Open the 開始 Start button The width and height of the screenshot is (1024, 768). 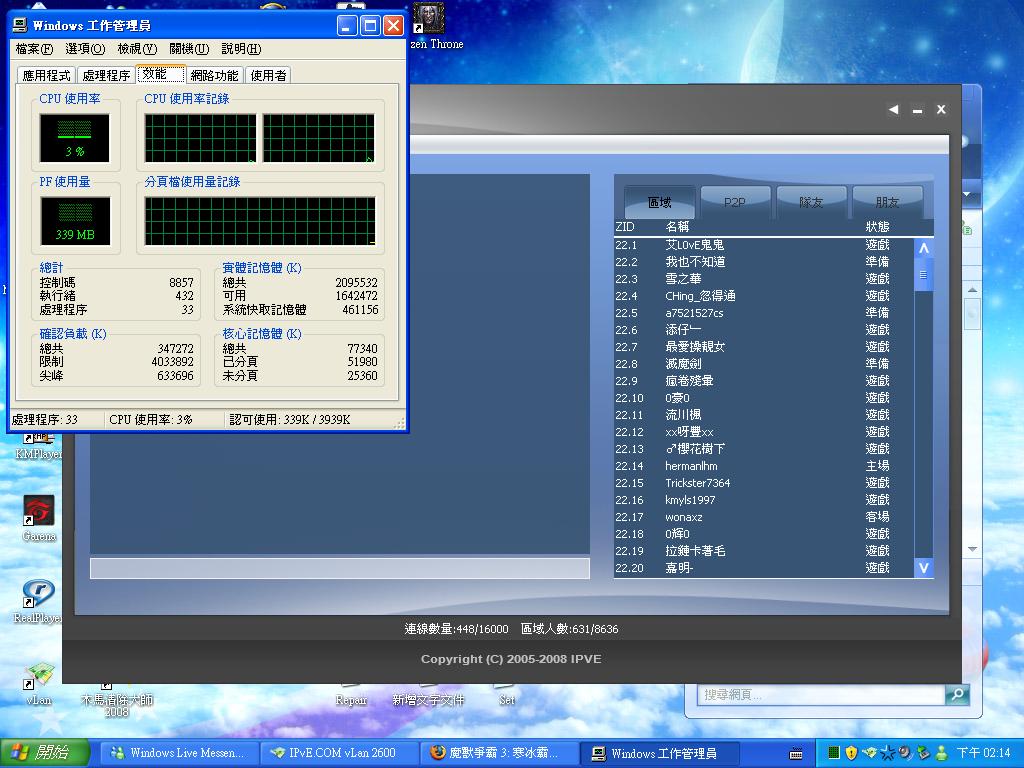pos(41,752)
